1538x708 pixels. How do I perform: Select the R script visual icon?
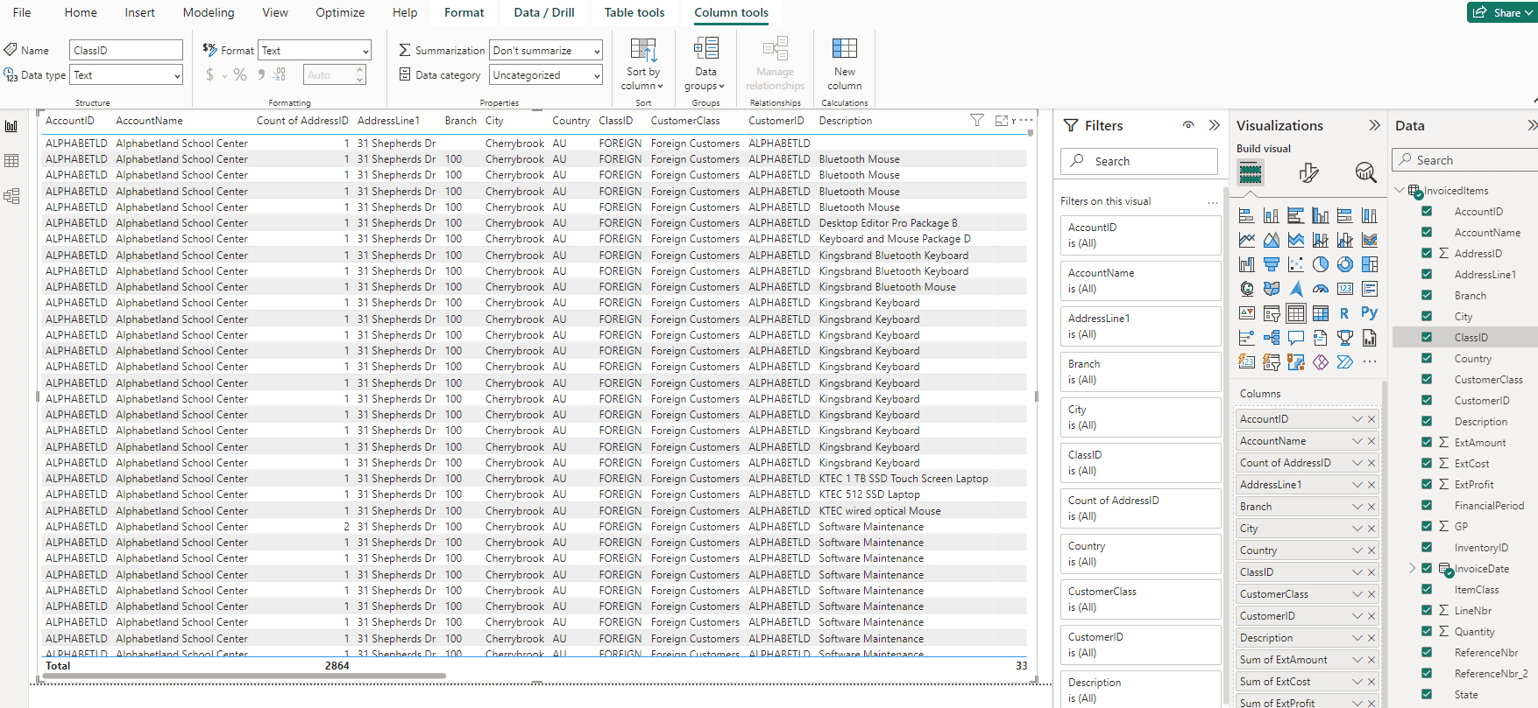(x=1345, y=314)
